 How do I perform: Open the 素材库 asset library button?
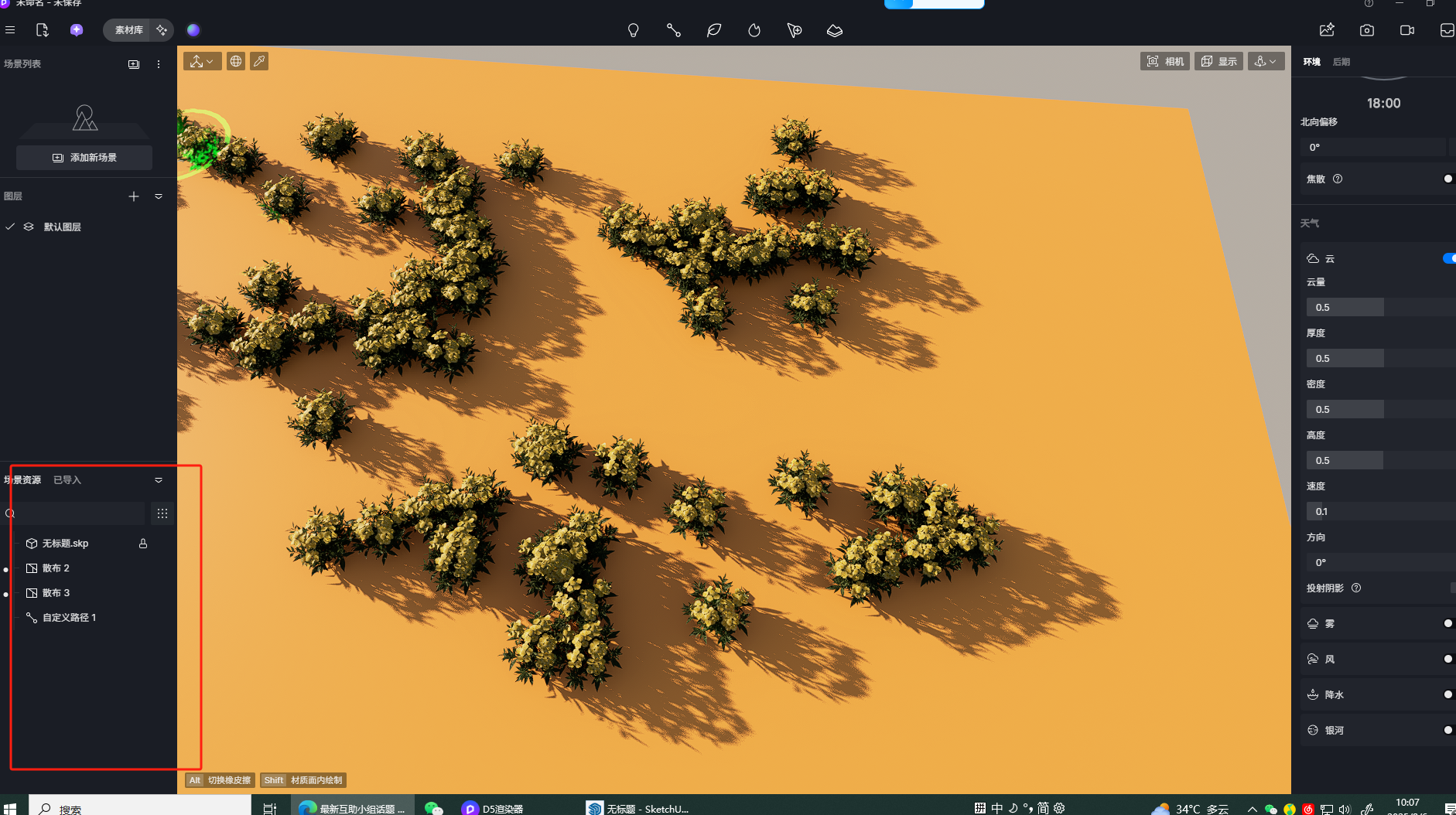128,30
